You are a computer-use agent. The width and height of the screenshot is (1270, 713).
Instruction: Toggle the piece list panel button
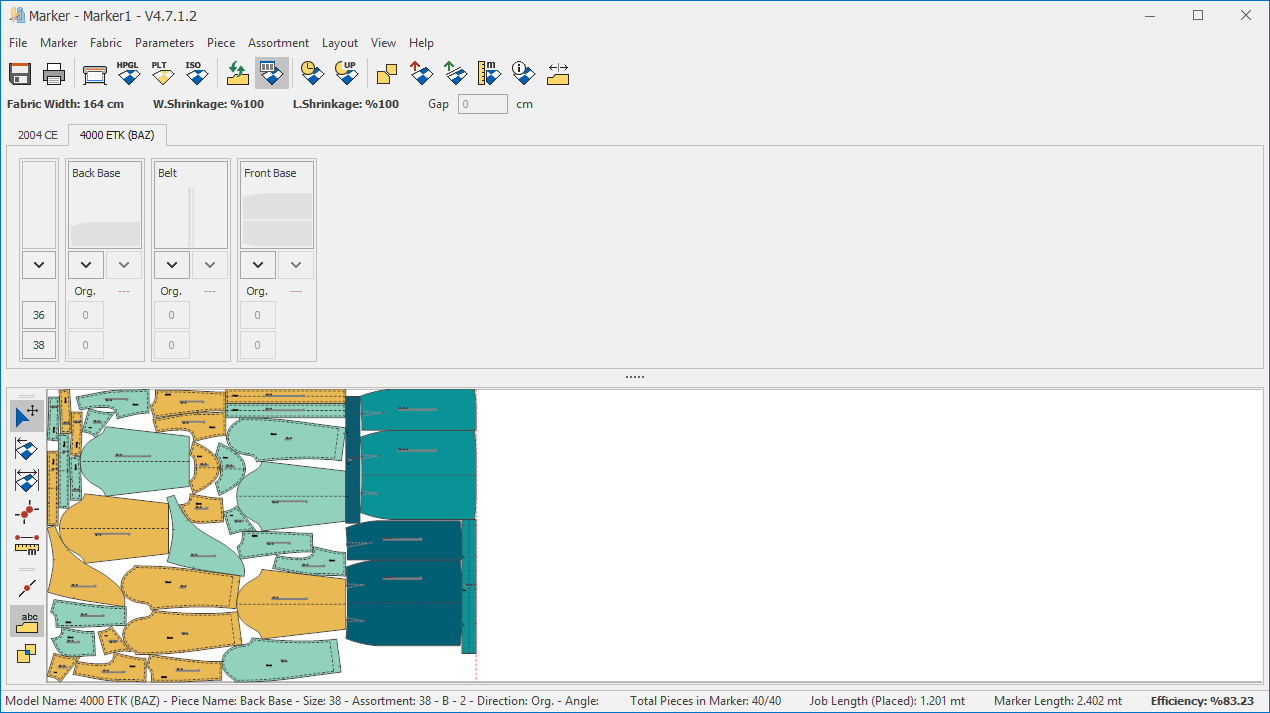[271, 74]
